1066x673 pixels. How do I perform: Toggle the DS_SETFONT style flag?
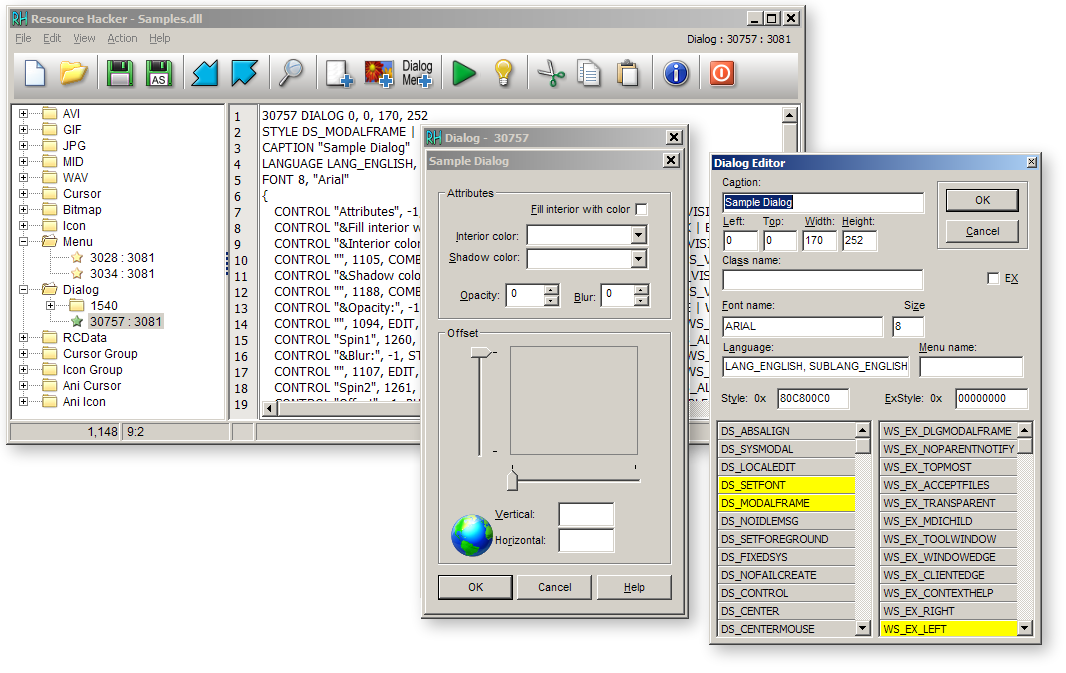click(x=787, y=485)
